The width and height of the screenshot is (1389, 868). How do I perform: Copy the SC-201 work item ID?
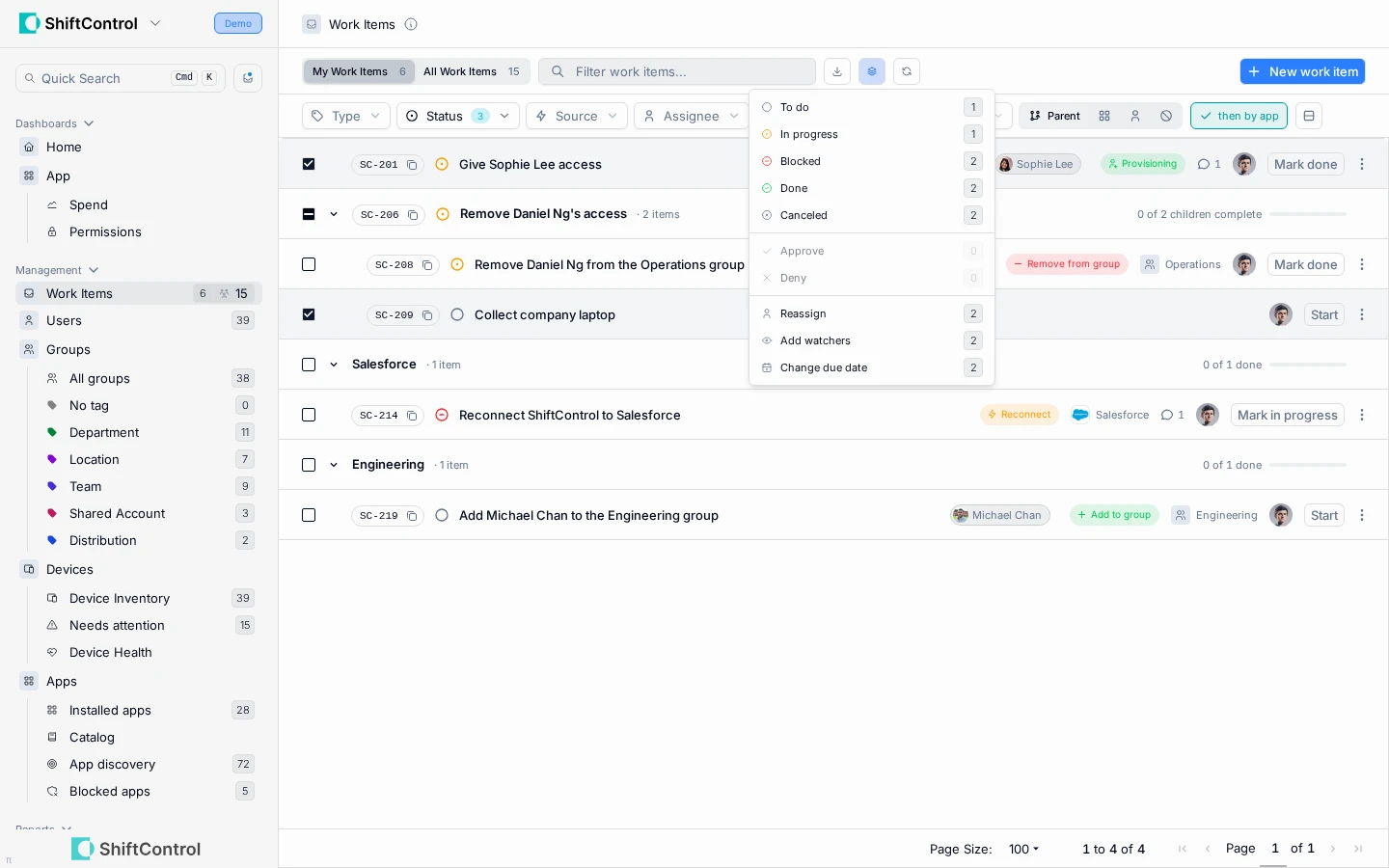click(412, 165)
